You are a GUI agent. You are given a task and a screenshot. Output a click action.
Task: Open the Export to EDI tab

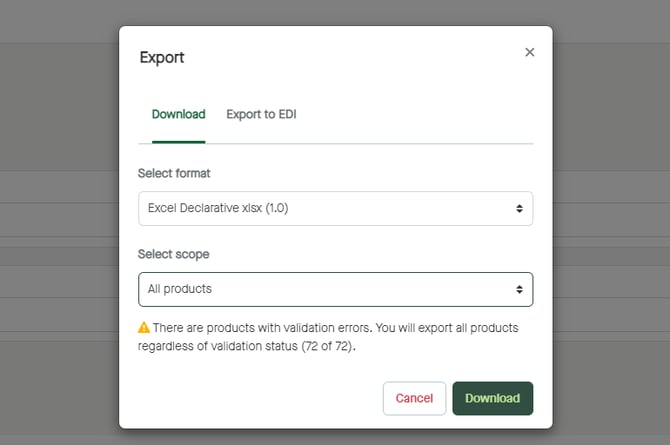(x=261, y=115)
